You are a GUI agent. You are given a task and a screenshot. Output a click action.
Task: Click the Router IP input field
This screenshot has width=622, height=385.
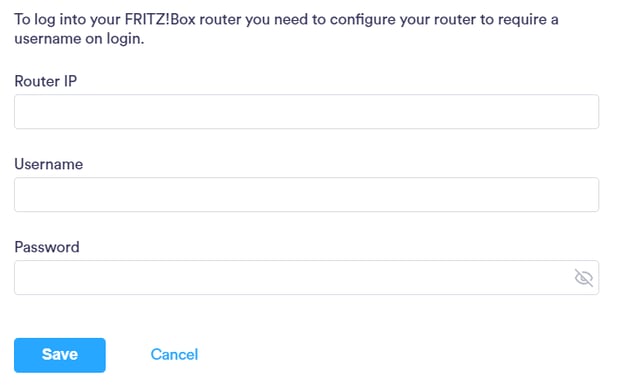[x=306, y=111]
